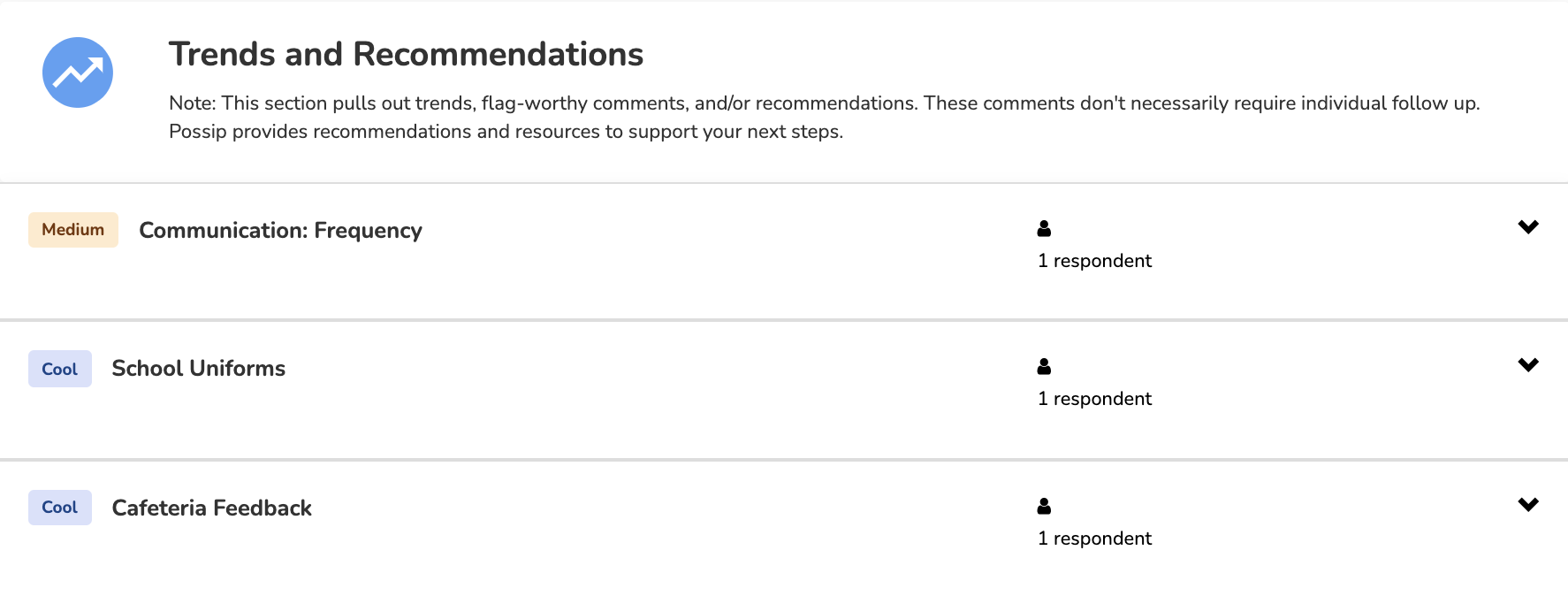Click '1 respondent' under School Uniforms
Image resolution: width=1568 pixels, height=596 pixels.
(1094, 399)
